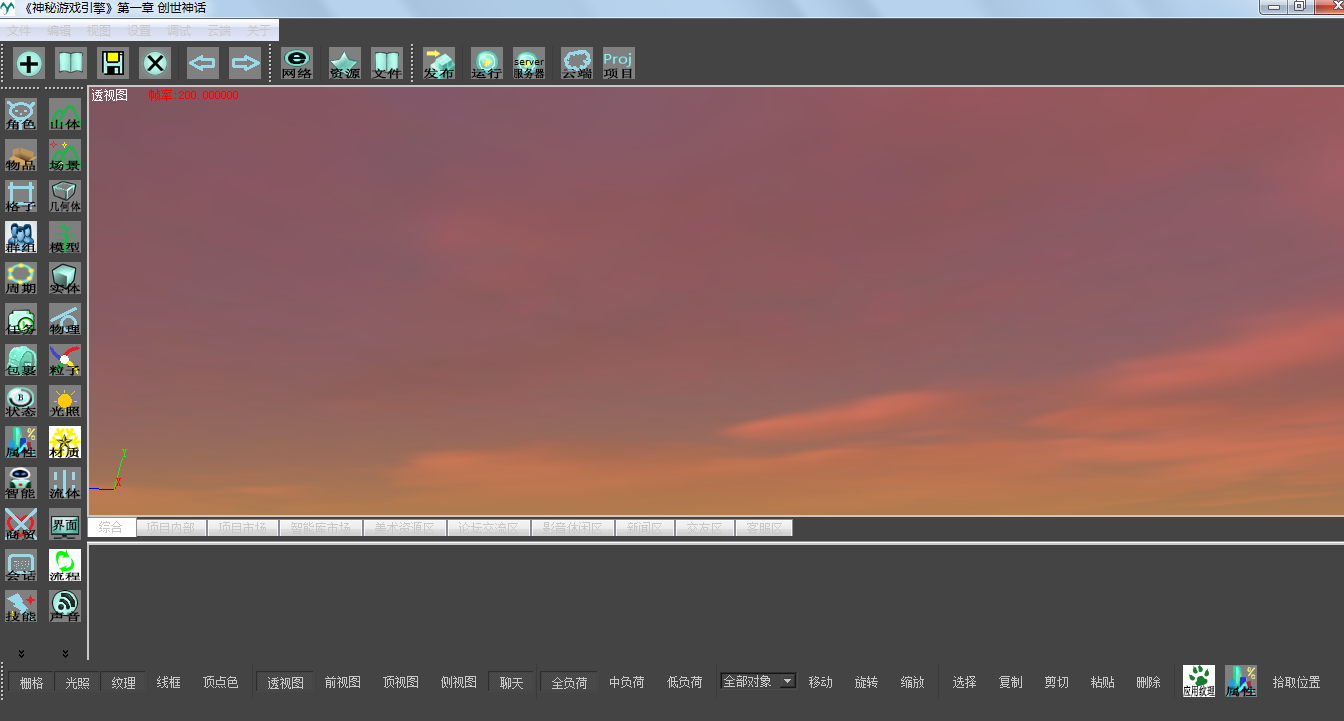Select the 声音 sound tool icon

pyautogui.click(x=65, y=606)
